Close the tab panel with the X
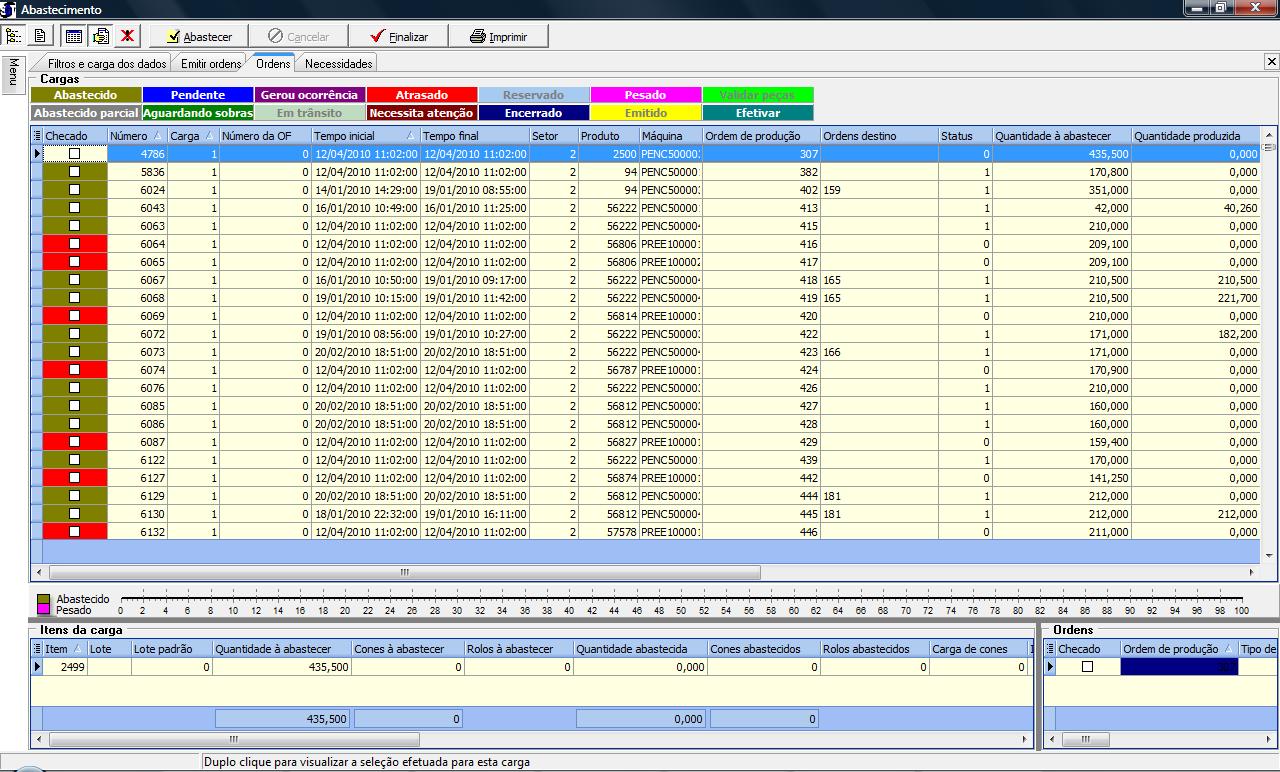The width and height of the screenshot is (1280, 772). tap(1271, 62)
